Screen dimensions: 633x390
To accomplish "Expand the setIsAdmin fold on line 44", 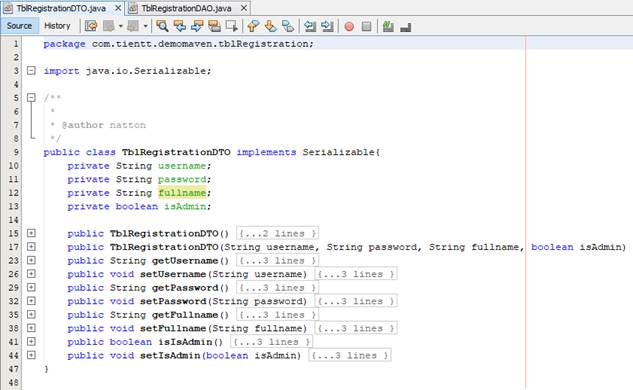I will pos(31,355).
